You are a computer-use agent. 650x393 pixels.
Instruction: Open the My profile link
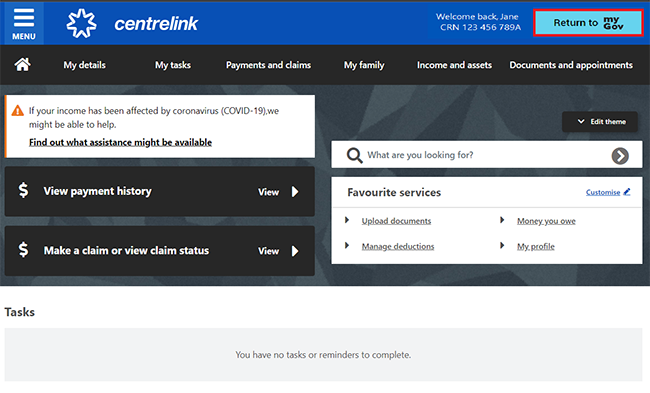[x=536, y=246]
